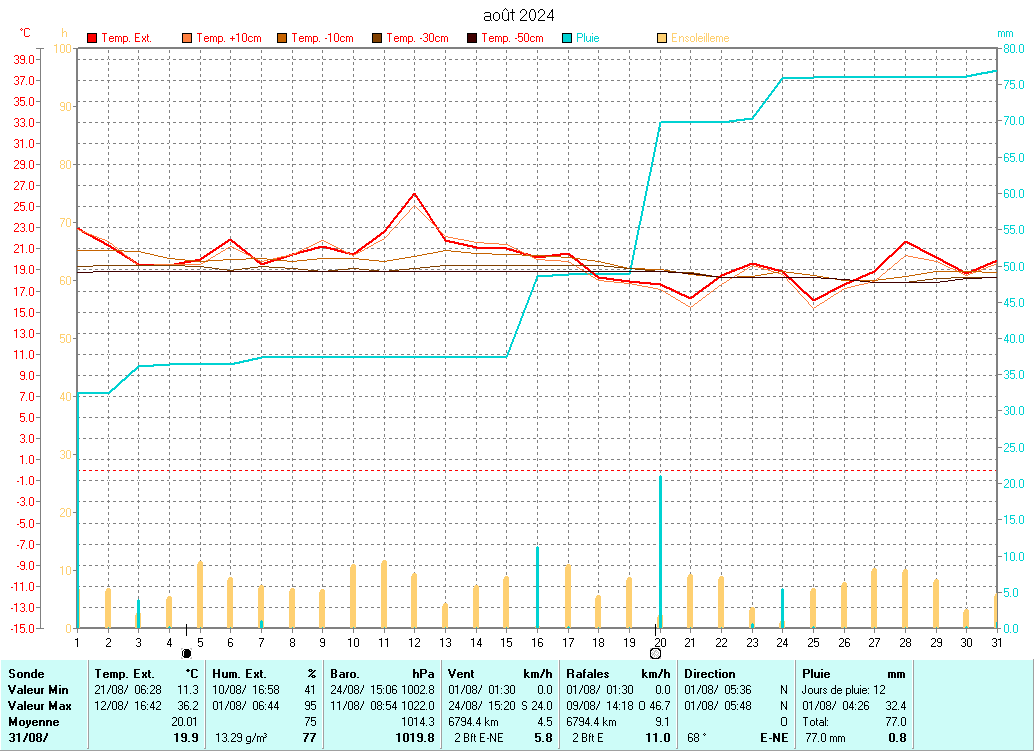Click the yellow Ensoleillement legend swatch
Viewport: 1034px width, 751px height.
661,38
